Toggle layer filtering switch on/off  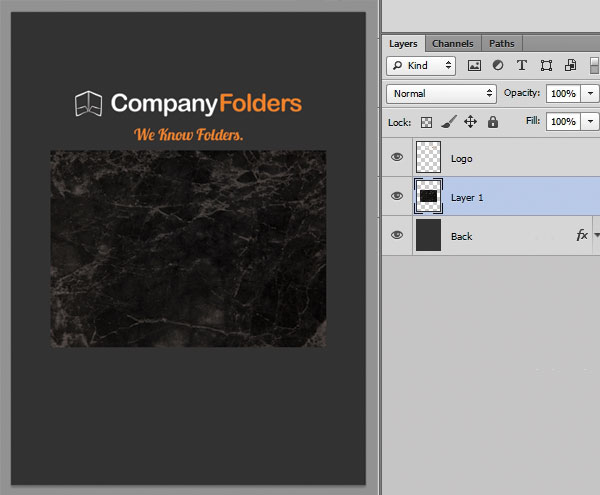coord(594,66)
